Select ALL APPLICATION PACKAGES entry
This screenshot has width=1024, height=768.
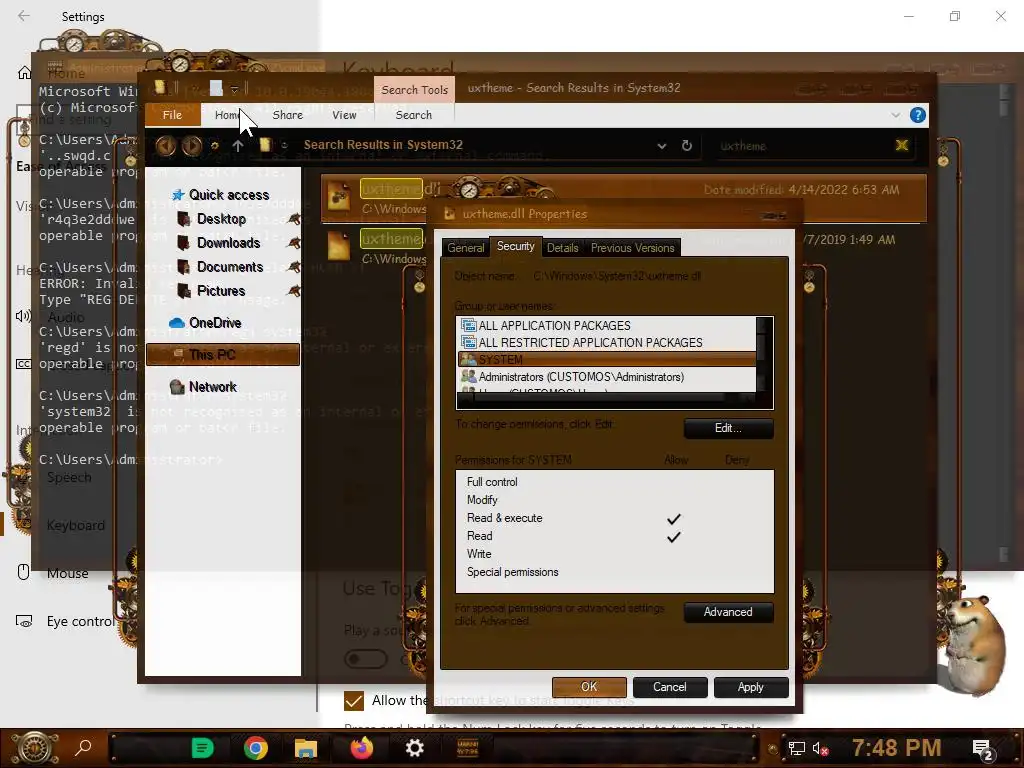point(607,325)
